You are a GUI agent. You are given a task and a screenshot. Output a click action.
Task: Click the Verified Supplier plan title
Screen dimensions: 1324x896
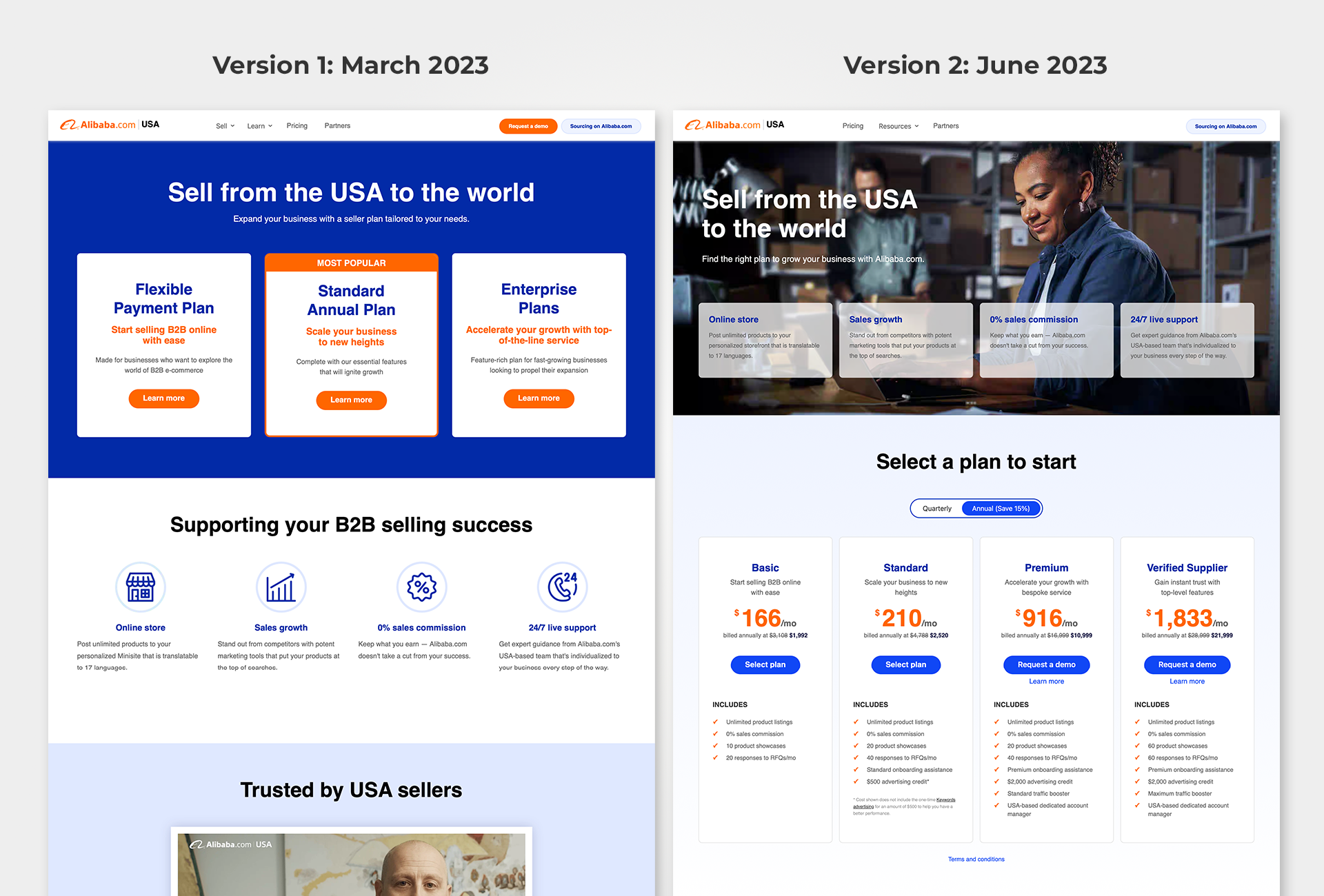1187,568
